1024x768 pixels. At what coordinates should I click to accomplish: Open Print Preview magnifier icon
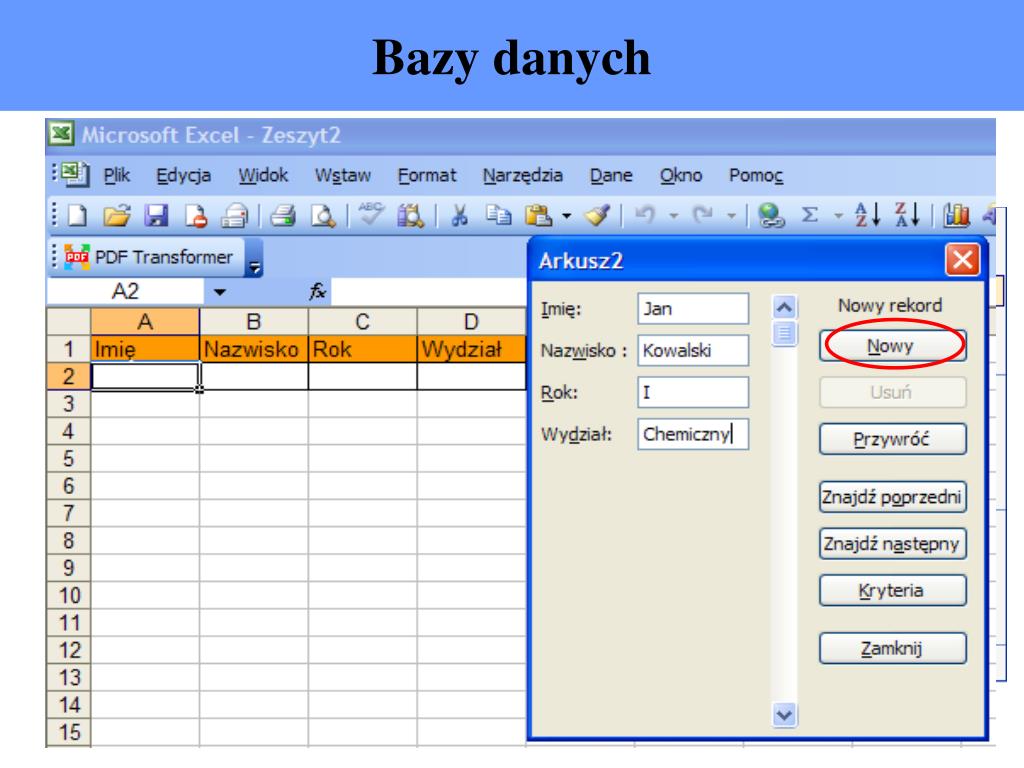tap(323, 216)
